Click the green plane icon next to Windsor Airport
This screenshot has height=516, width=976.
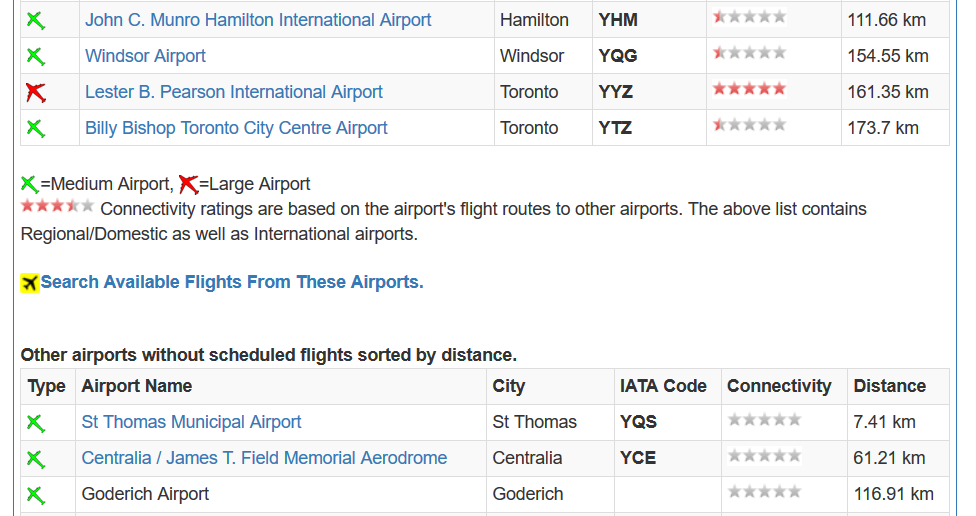(35, 57)
